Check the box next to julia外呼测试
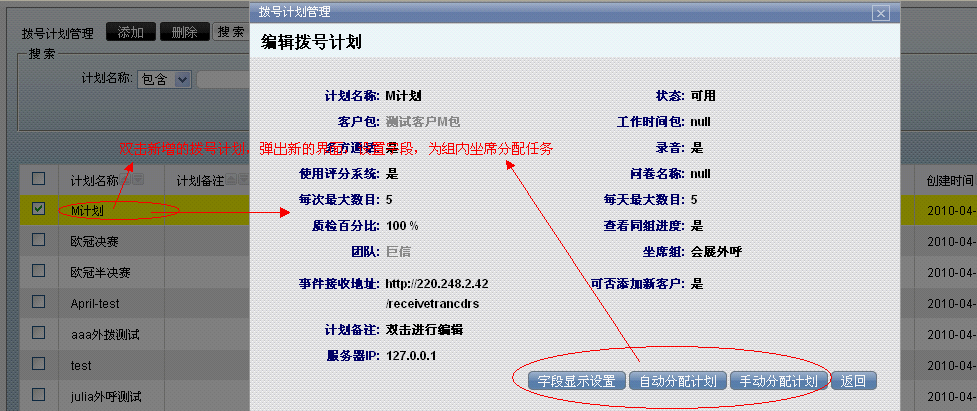This screenshot has height=411, width=977. click(39, 395)
